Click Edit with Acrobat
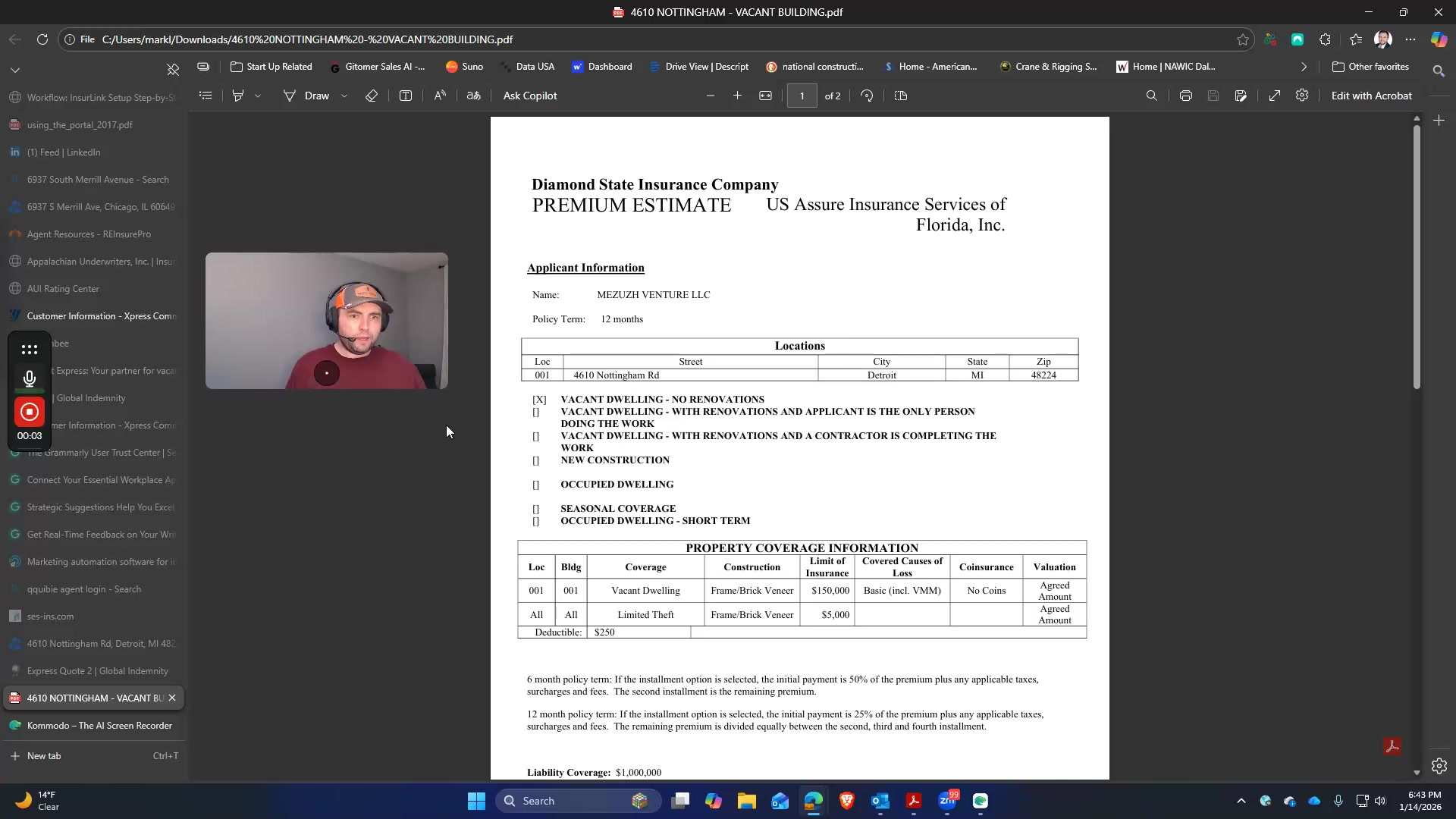1456x819 pixels. (x=1371, y=96)
